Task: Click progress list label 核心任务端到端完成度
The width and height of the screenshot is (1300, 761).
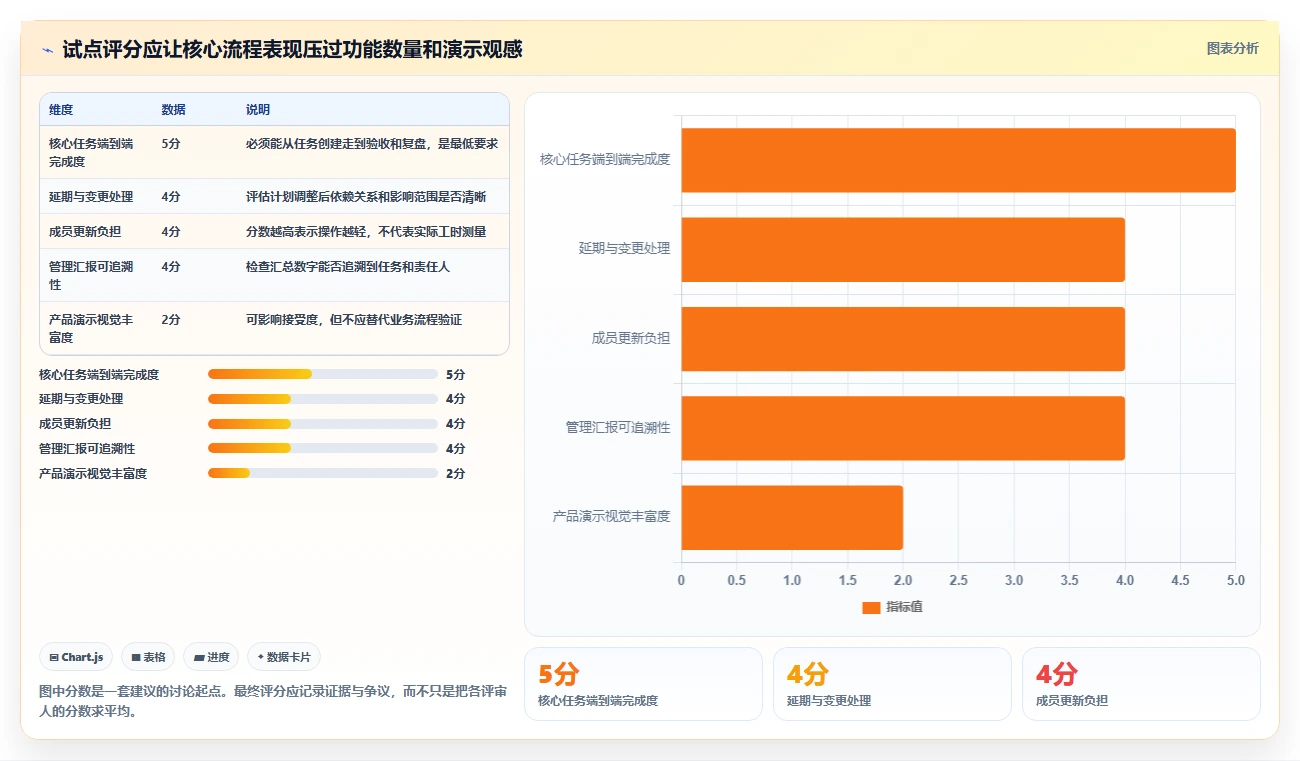Action: (99, 374)
